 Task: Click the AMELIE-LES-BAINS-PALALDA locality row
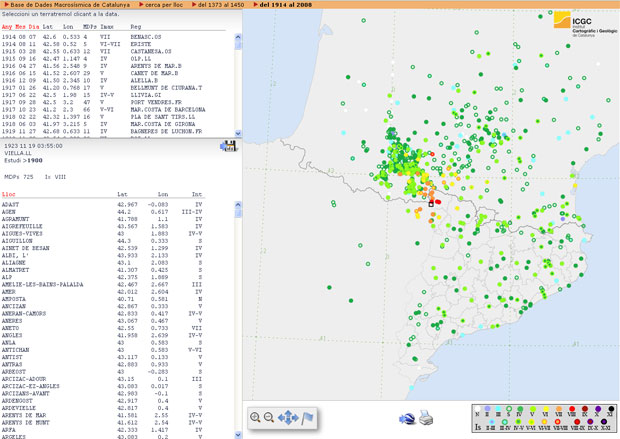pyautogui.click(x=102, y=284)
